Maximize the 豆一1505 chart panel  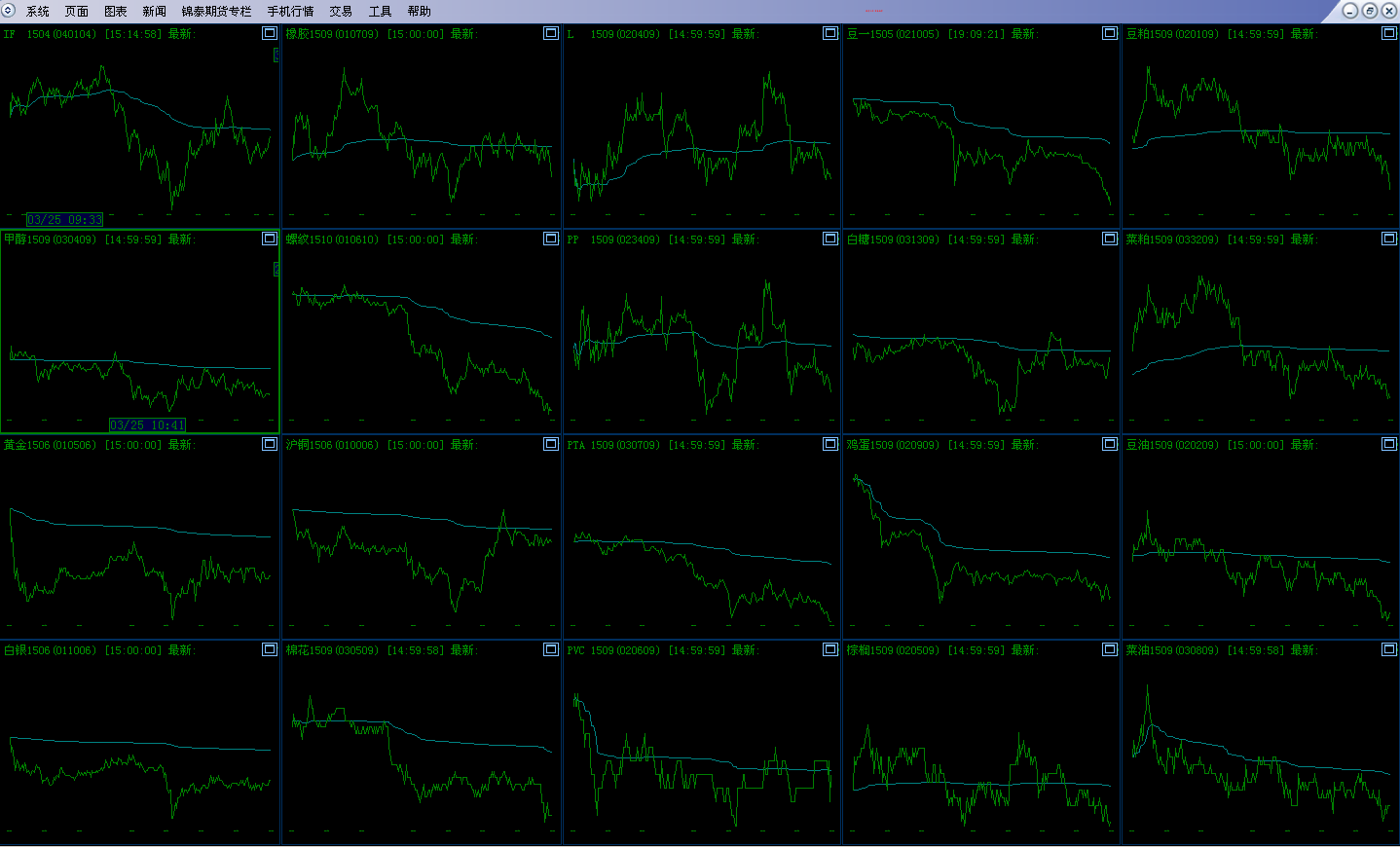[x=1110, y=33]
